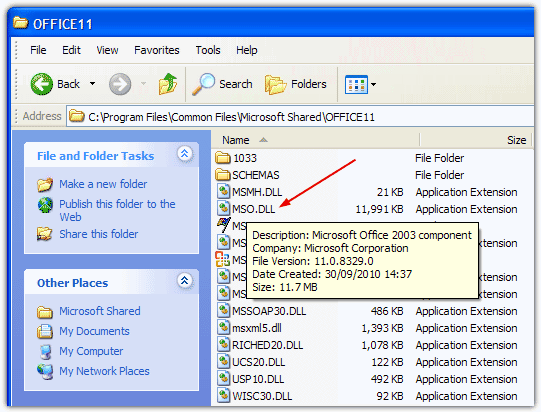The image size is (541, 412).
Task: Collapse the Other Places panel
Action: click(x=185, y=280)
